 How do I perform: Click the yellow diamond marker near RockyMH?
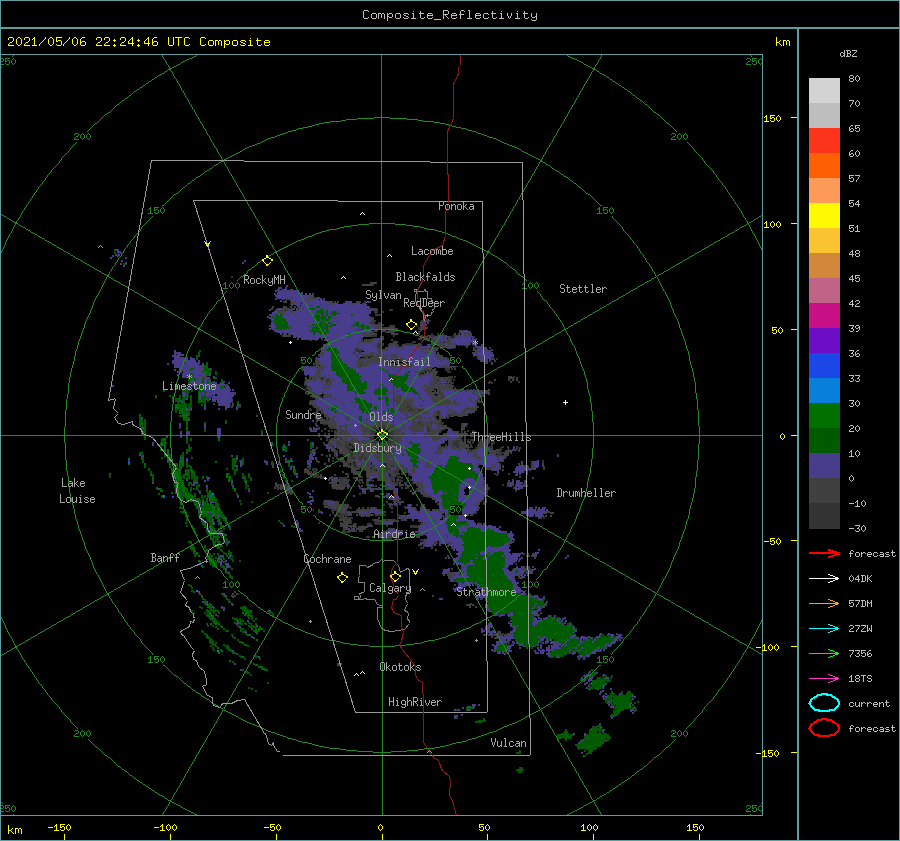pos(267,261)
